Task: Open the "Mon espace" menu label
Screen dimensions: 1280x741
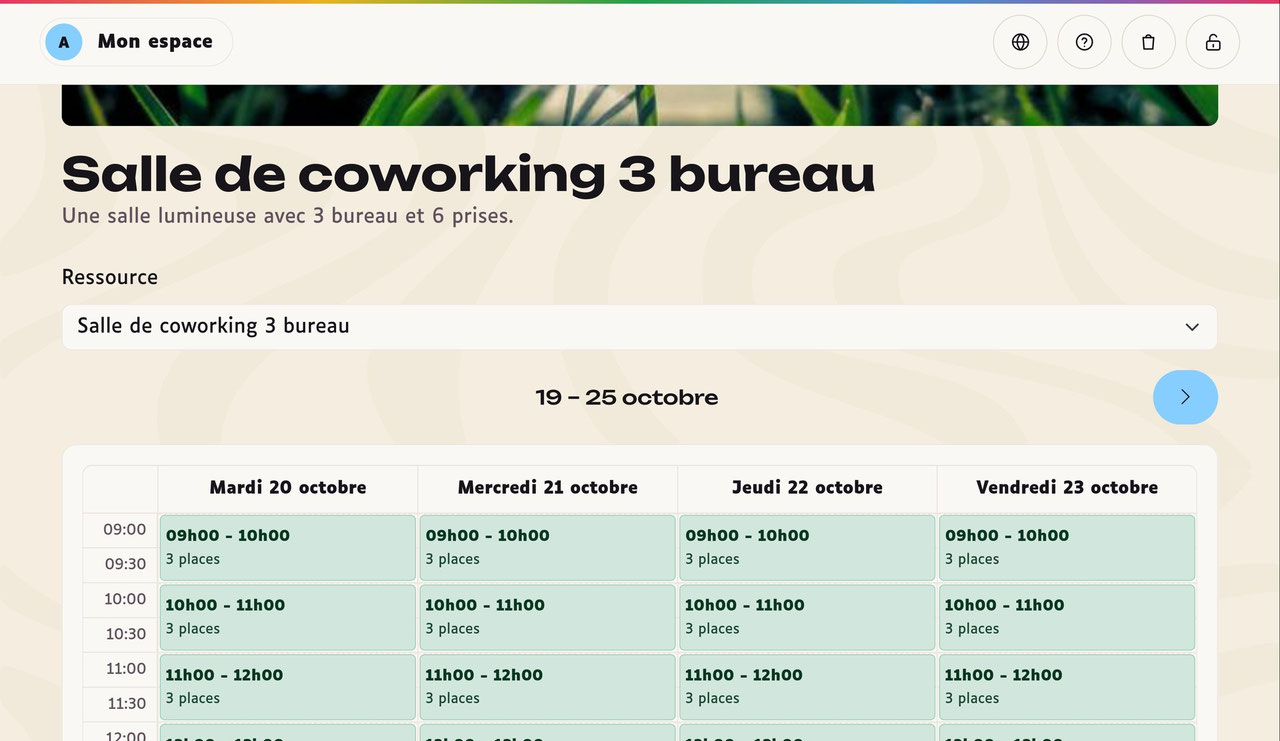Action: pyautogui.click(x=155, y=42)
